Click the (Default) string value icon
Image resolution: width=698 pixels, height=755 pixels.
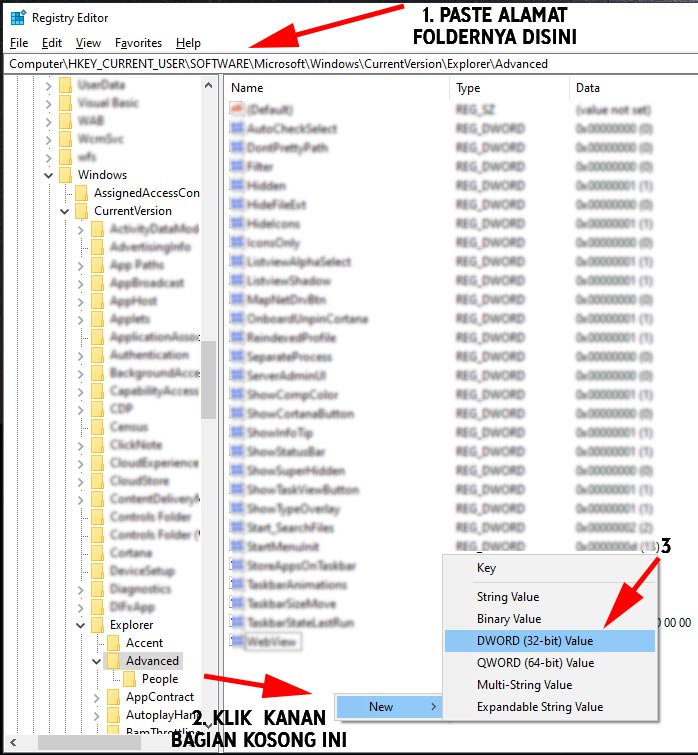[237, 109]
